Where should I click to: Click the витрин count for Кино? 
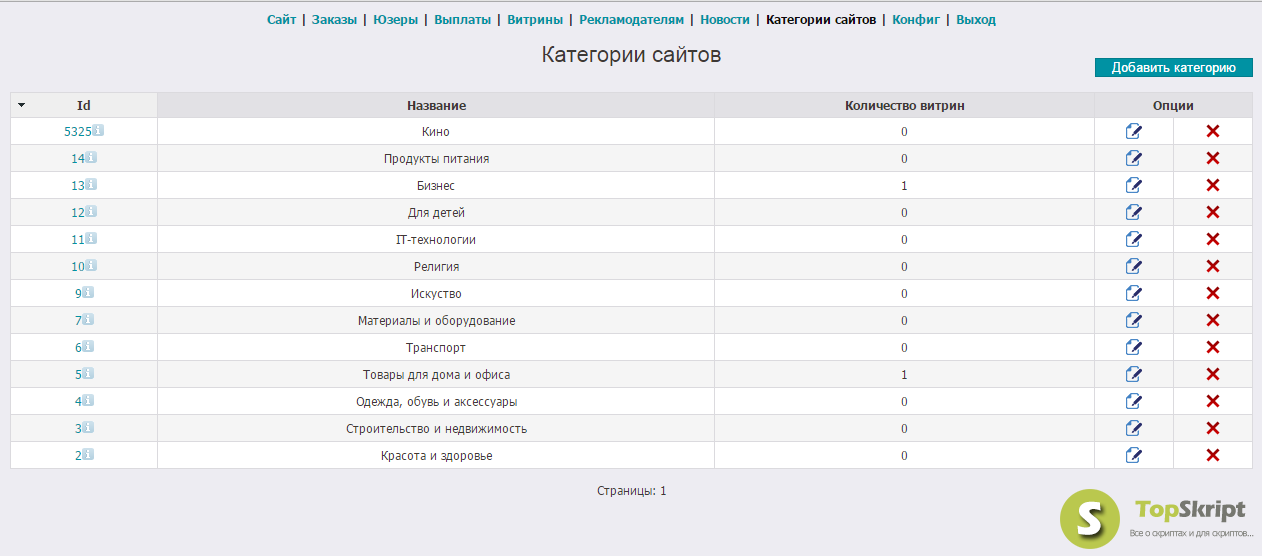(904, 132)
